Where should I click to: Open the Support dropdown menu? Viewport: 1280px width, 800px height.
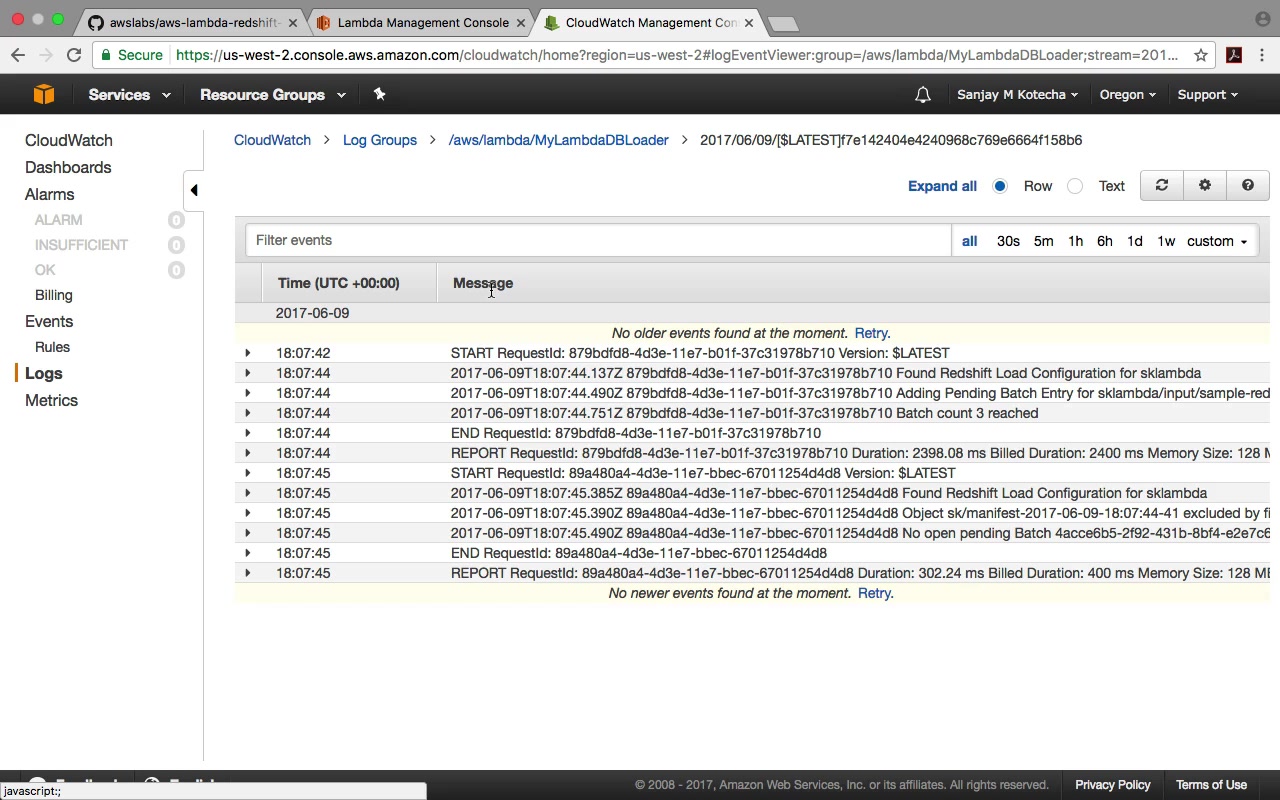1207,95
